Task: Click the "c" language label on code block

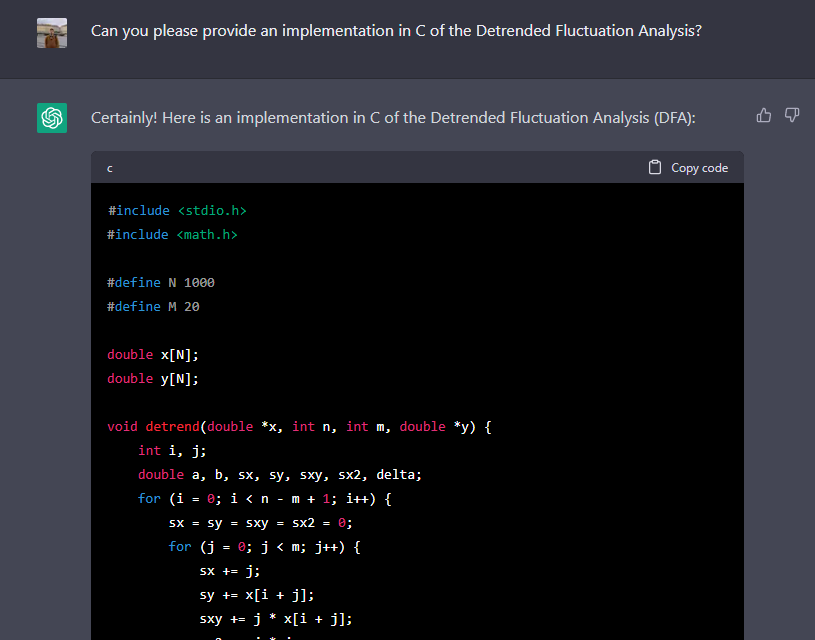Action: point(110,168)
